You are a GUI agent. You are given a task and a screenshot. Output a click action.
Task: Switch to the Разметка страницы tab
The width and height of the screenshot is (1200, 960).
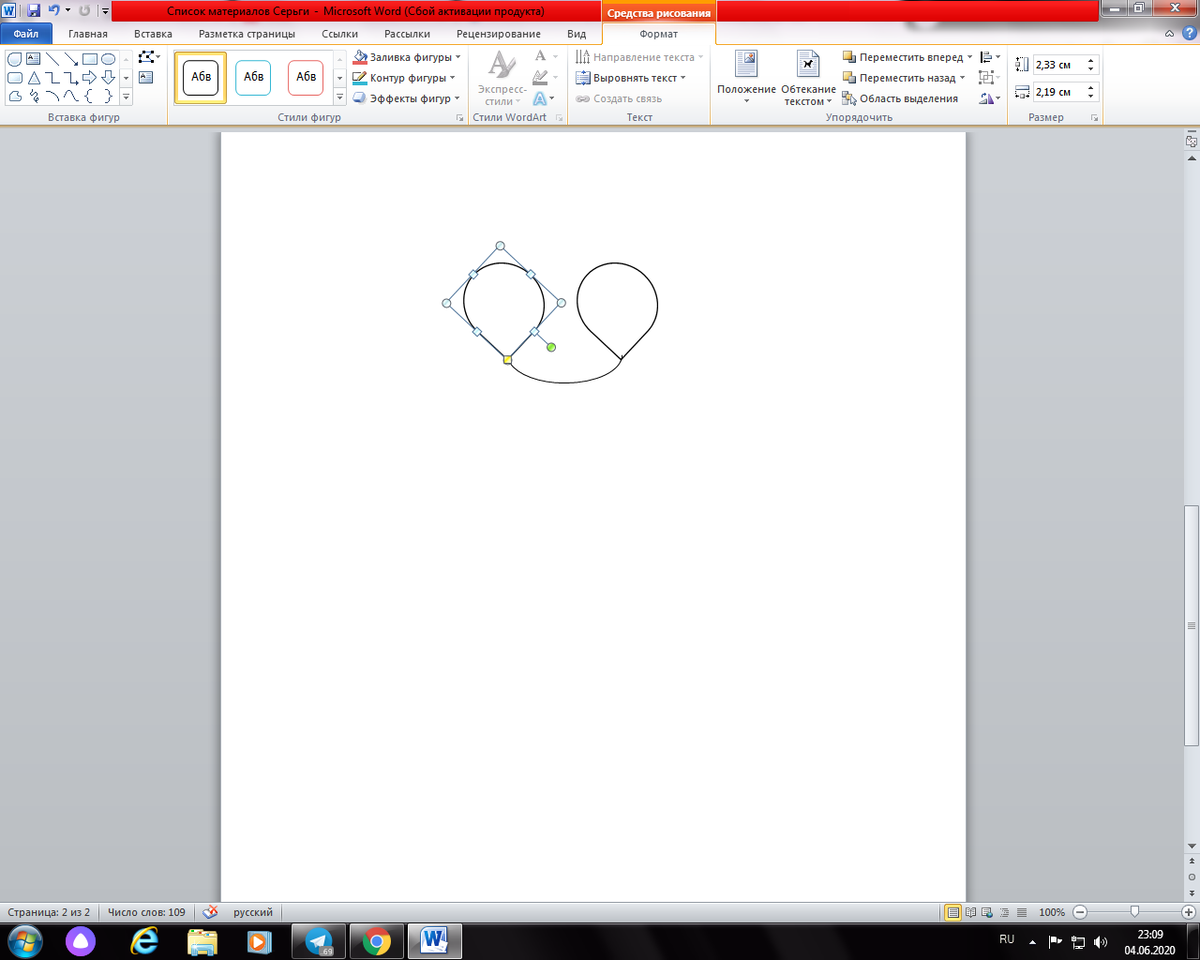coord(247,33)
